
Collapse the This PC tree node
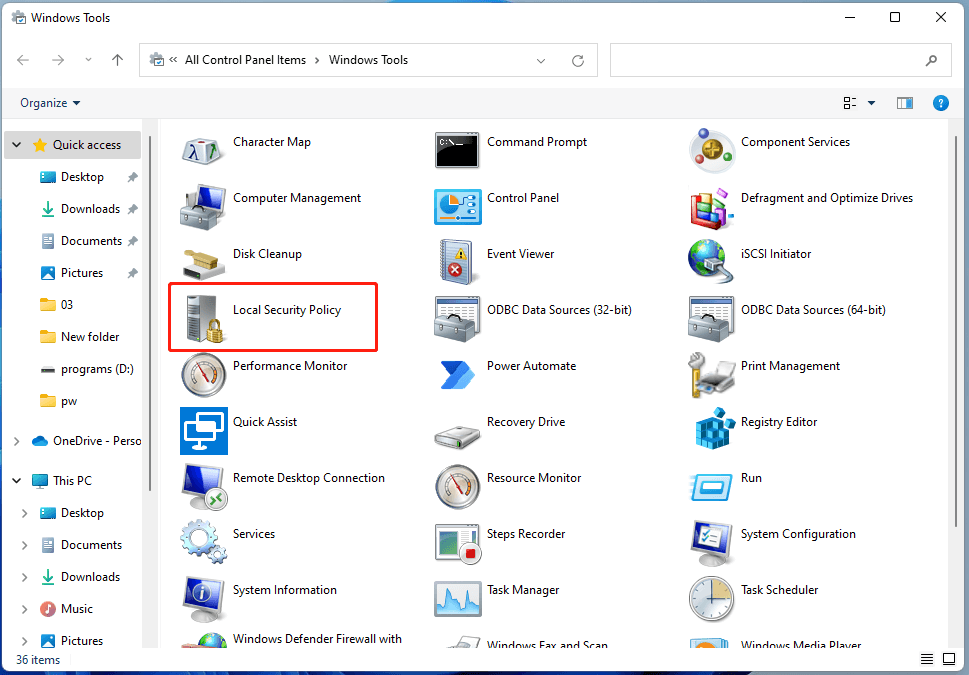17,480
